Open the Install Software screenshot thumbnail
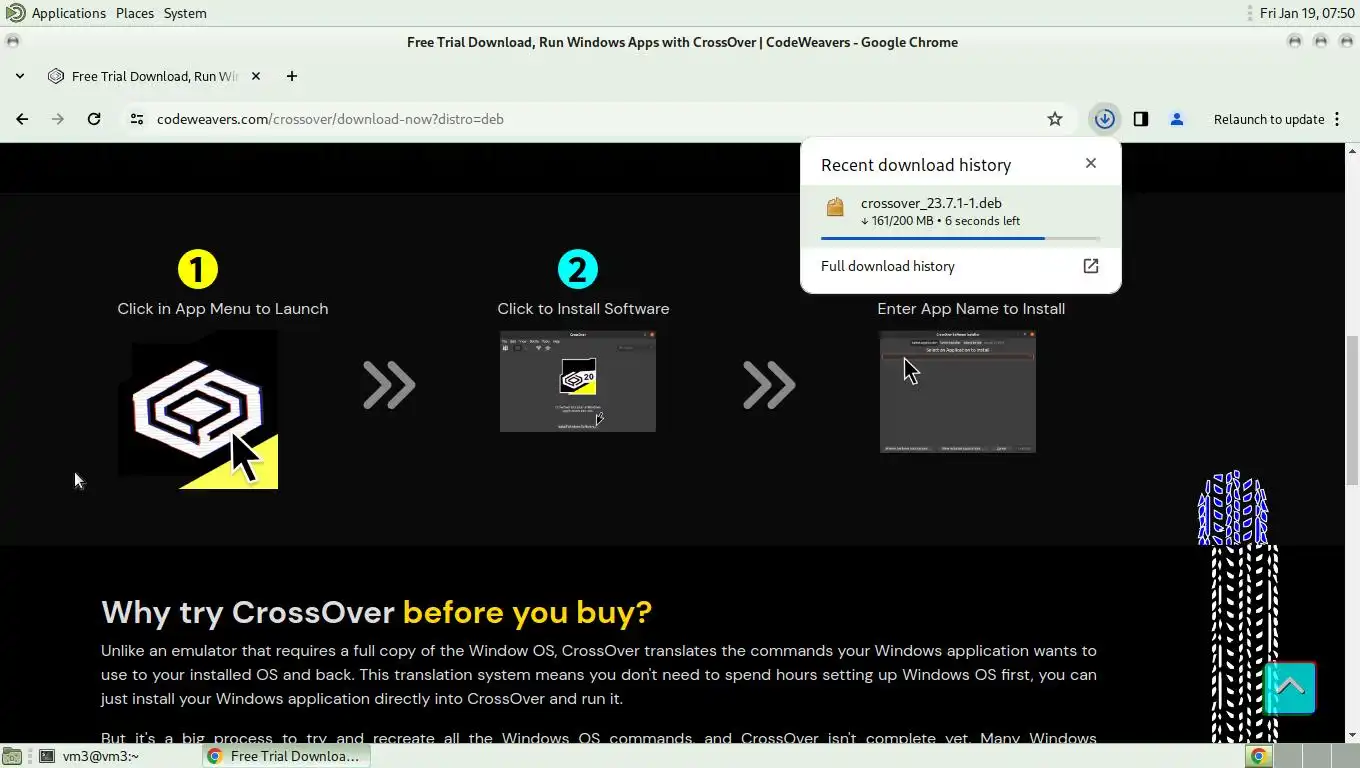1360x768 pixels. click(578, 381)
